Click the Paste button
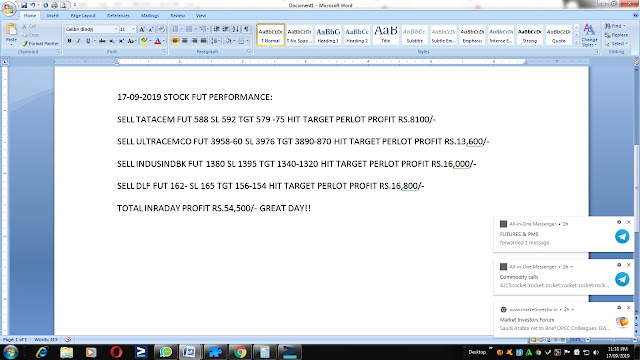Image resolution: width=640 pixels, height=360 pixels. click(x=11, y=33)
